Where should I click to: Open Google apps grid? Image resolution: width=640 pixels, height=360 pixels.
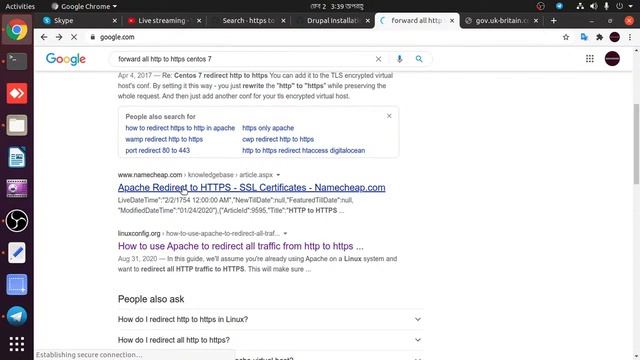pos(590,59)
